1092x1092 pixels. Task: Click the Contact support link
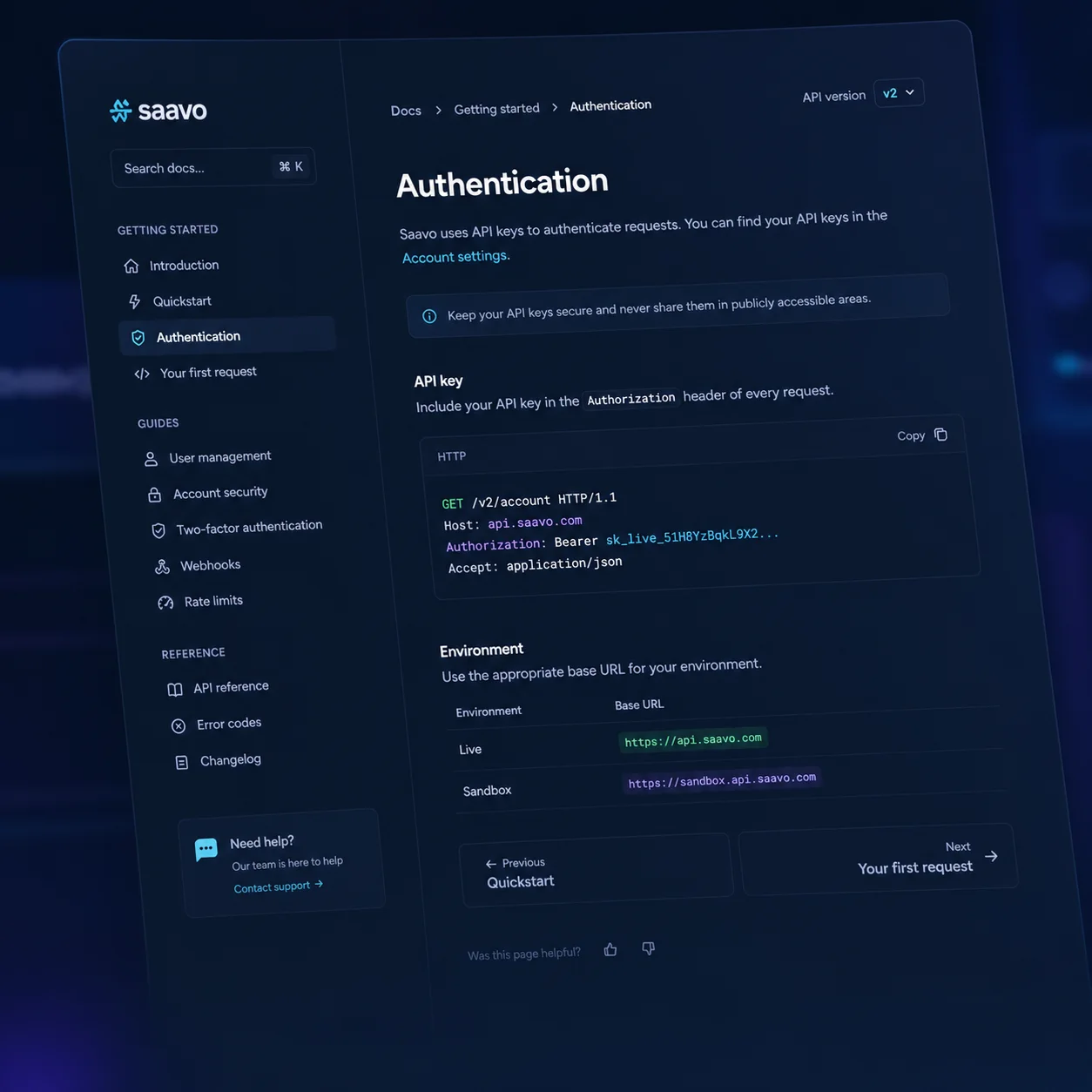[x=272, y=886]
